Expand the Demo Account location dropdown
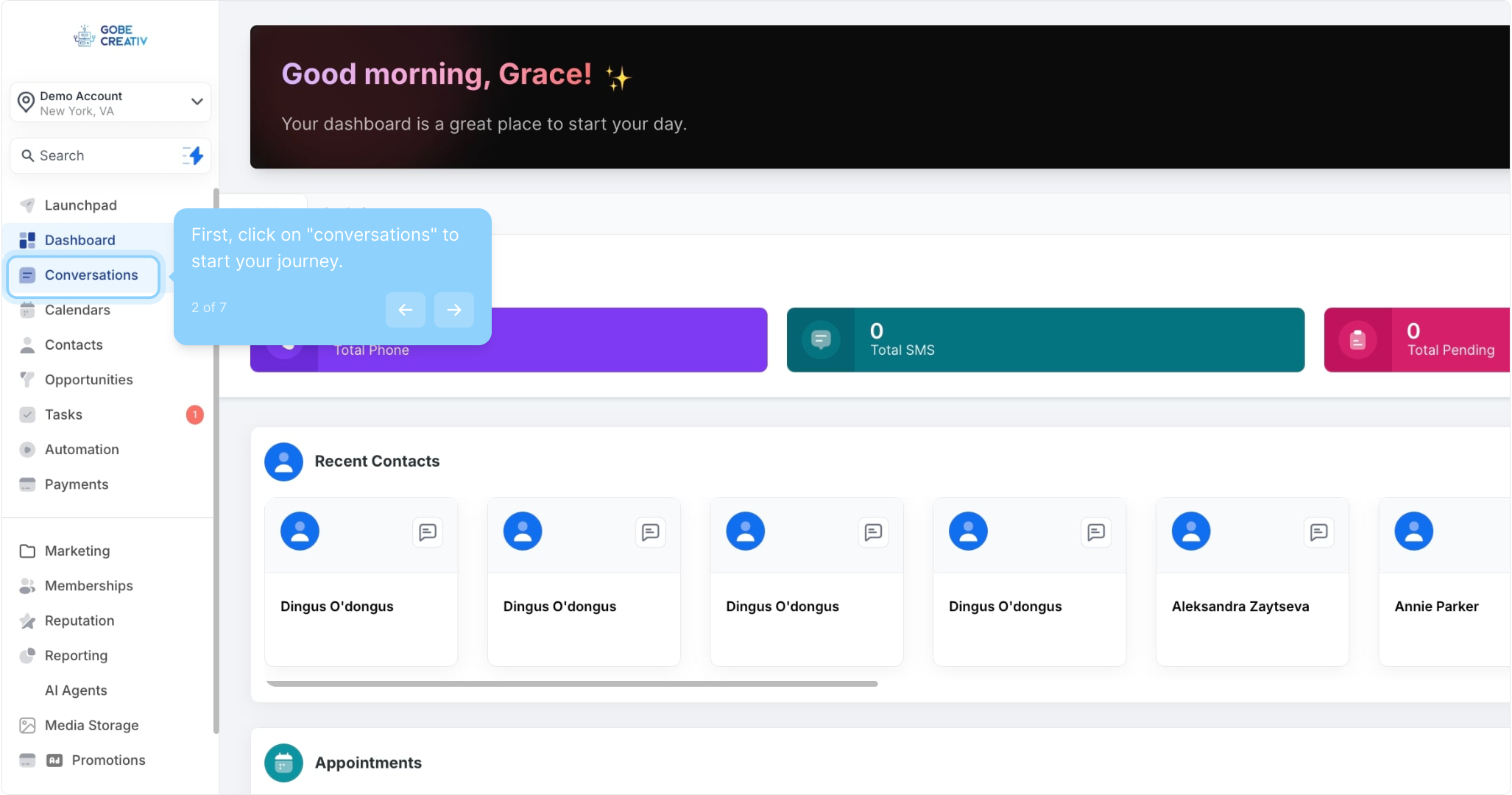Viewport: 1512px width, 795px height. [196, 102]
